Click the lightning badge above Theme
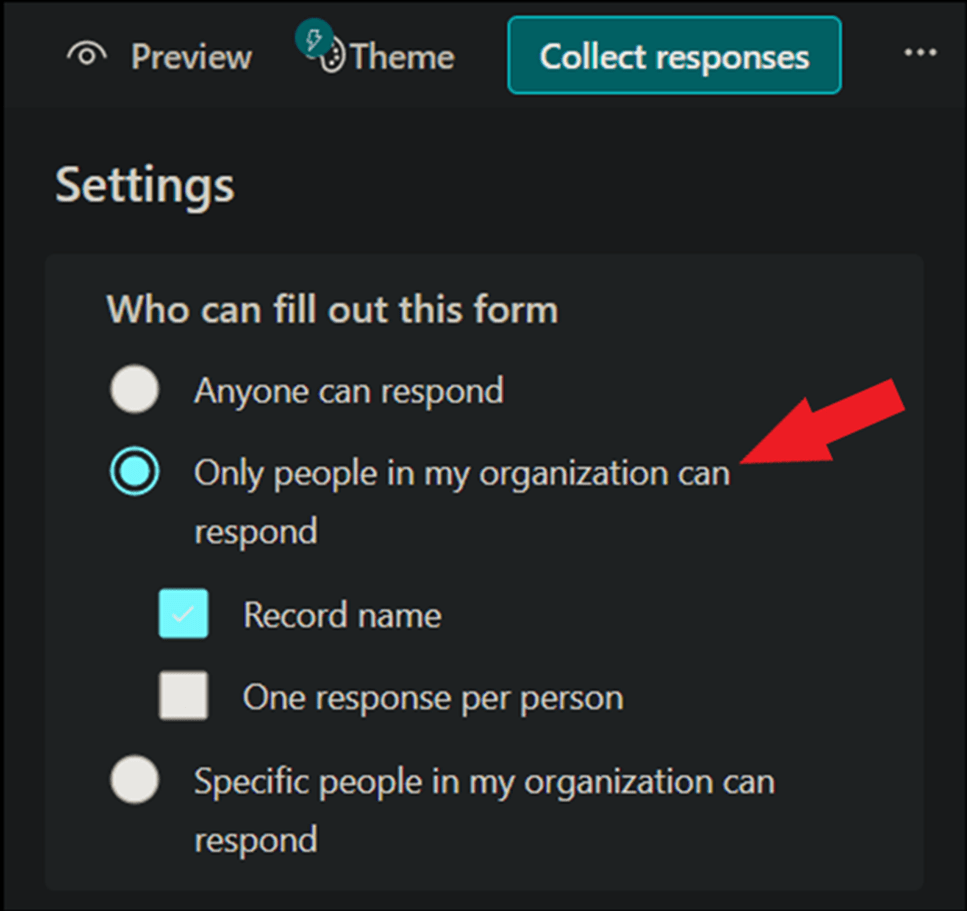This screenshot has width=967, height=911. click(x=313, y=38)
